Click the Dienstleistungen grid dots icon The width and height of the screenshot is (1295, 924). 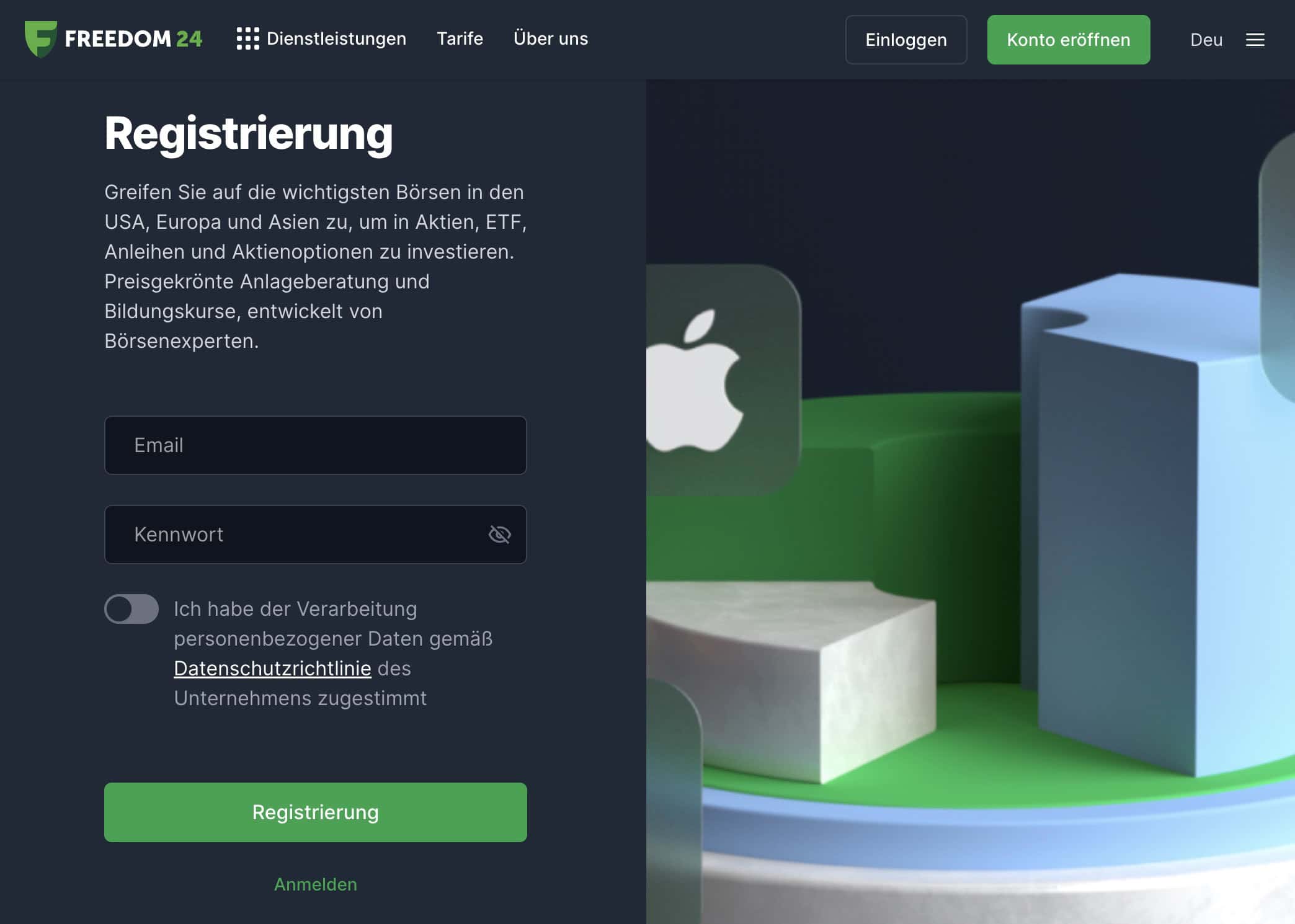point(247,38)
